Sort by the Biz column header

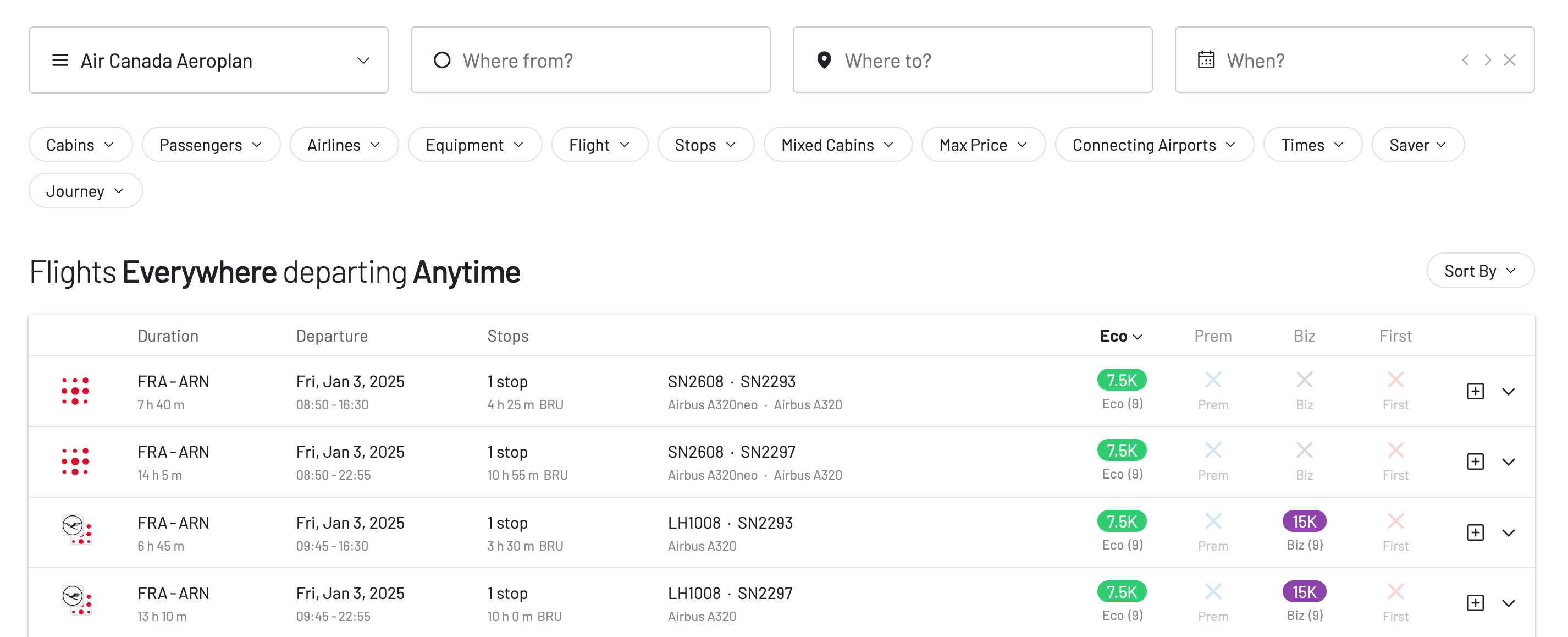[1304, 336]
